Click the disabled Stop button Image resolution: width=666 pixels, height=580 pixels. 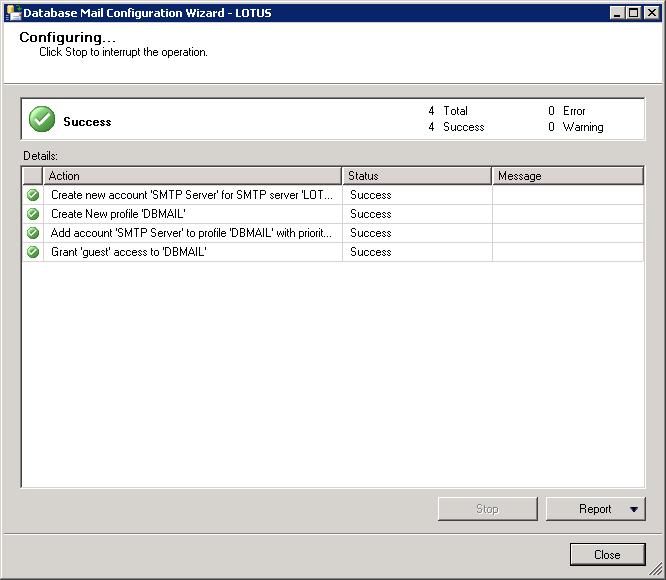click(x=488, y=509)
